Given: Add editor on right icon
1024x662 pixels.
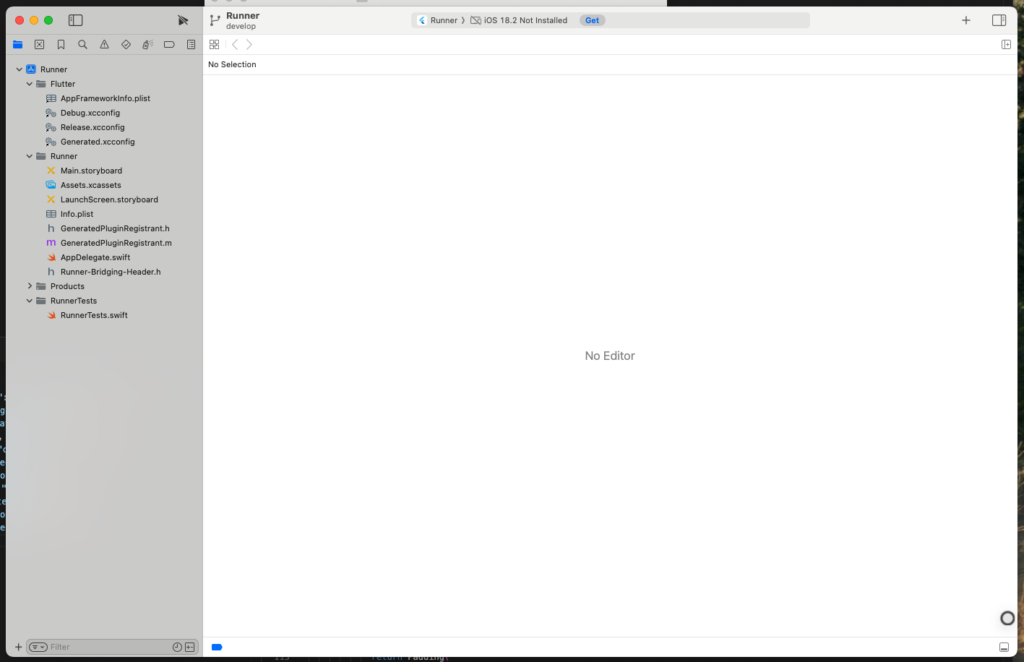Looking at the screenshot, I should click(x=1006, y=44).
